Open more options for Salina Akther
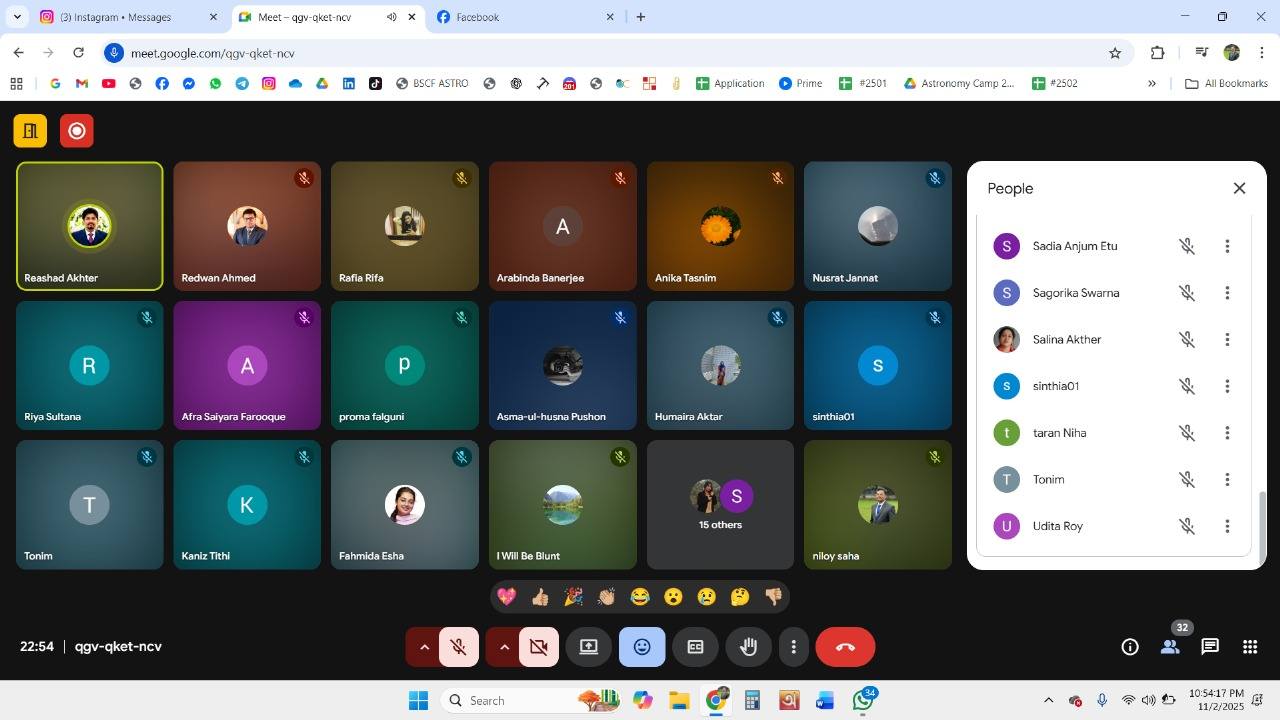This screenshot has height=720, width=1280. [x=1227, y=339]
